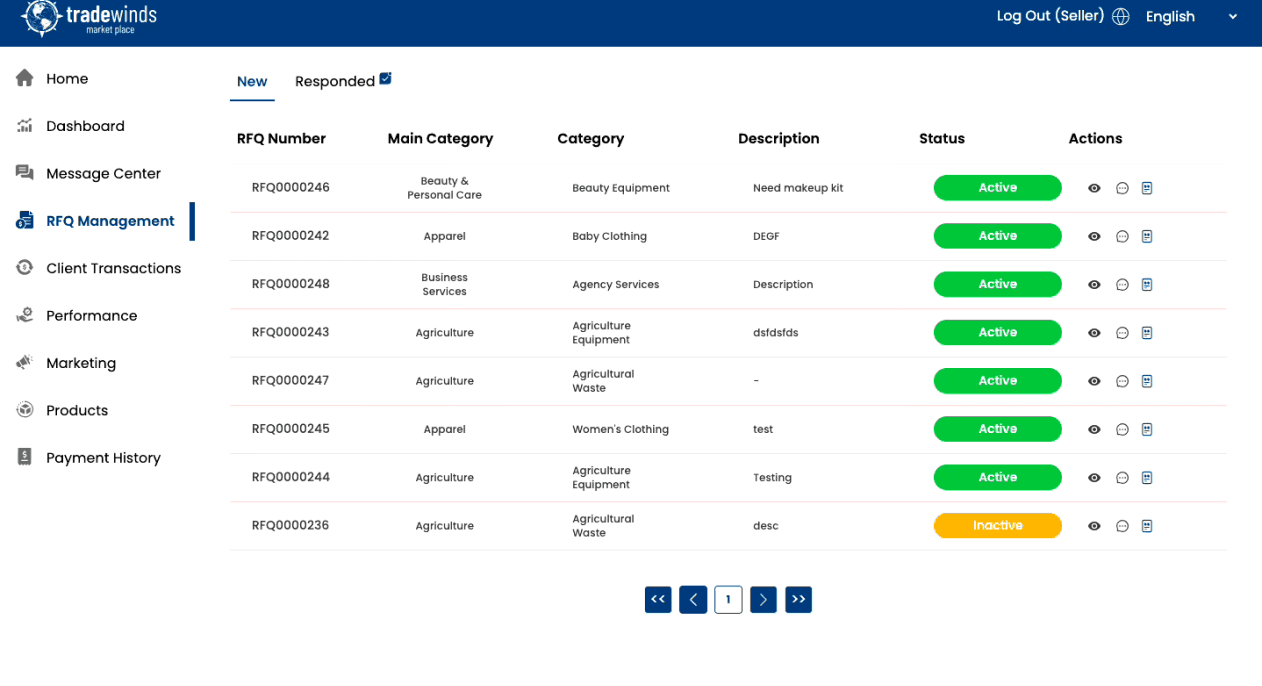1262x686 pixels.
Task: Select page number 1
Action: point(728,599)
